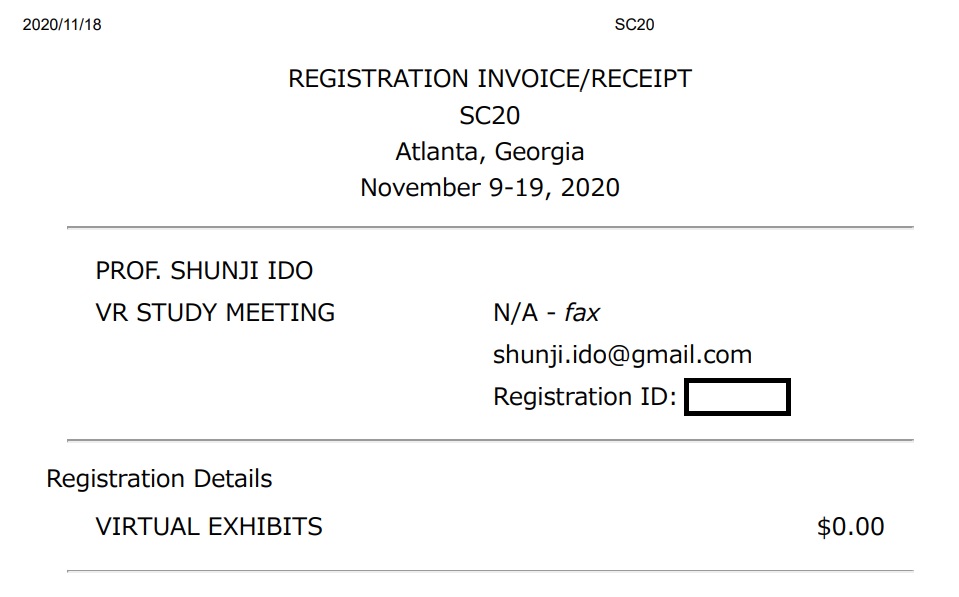The width and height of the screenshot is (959, 597).
Task: Click the italic word fax
Action: point(582,312)
